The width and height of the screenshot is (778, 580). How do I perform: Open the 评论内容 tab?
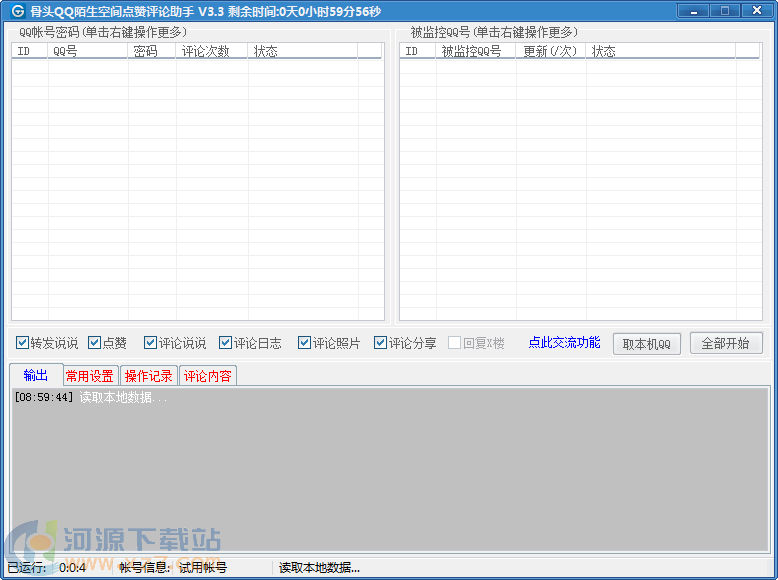pyautogui.click(x=207, y=376)
